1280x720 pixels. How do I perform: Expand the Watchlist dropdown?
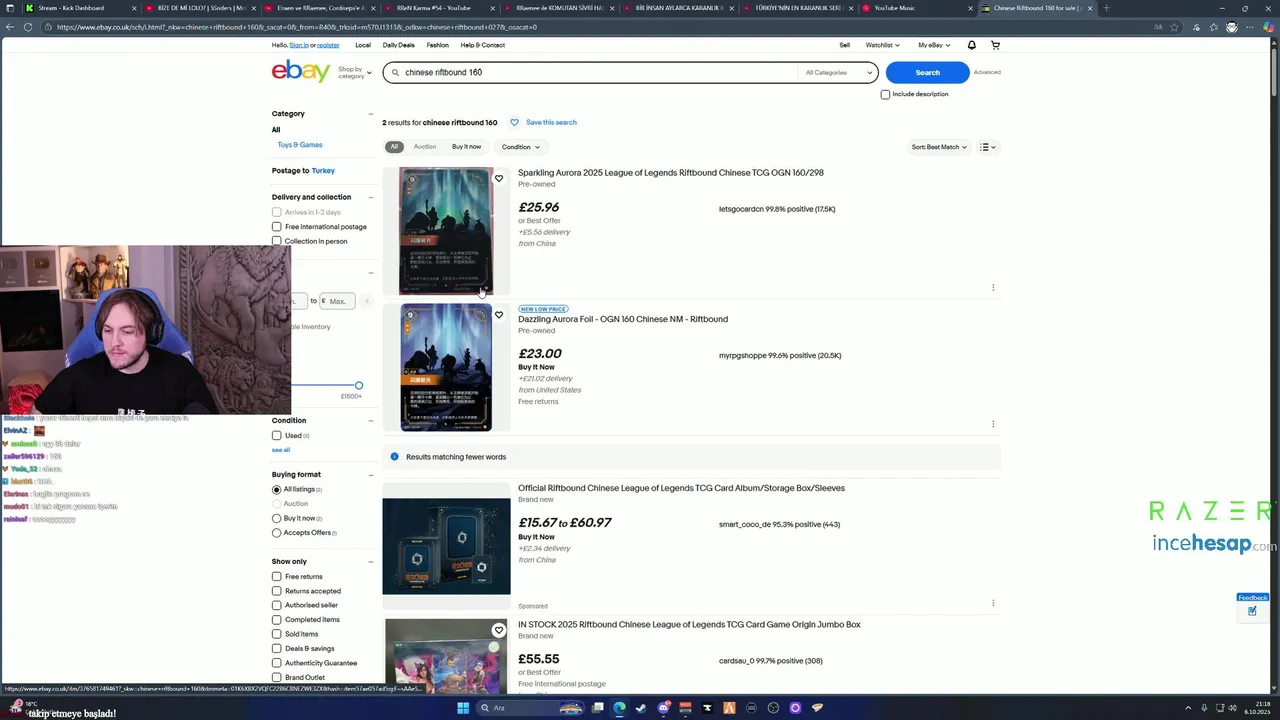(x=882, y=45)
